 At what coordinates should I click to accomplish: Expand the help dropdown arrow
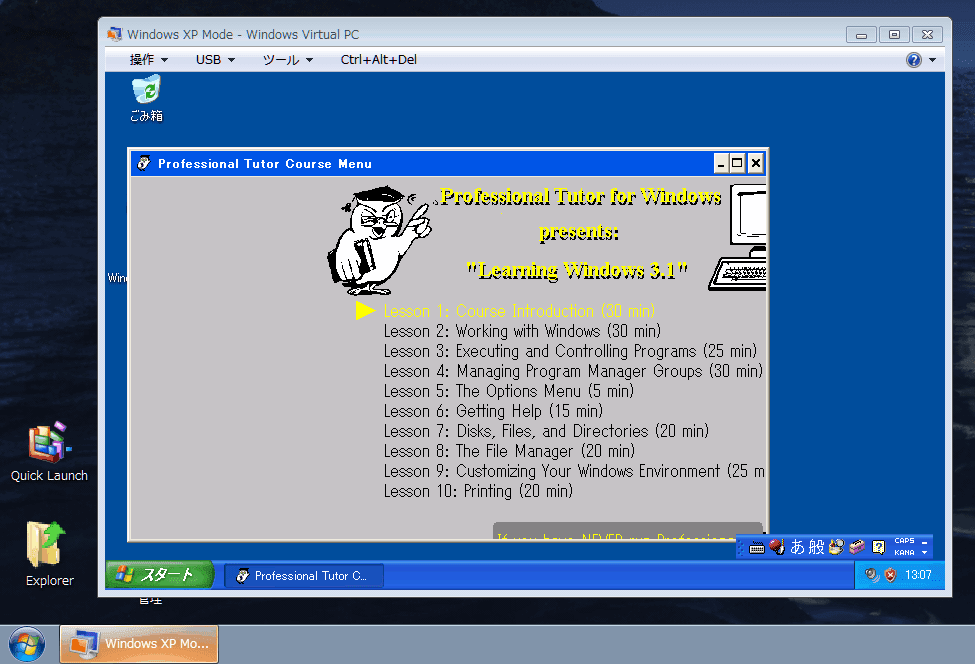(x=932, y=60)
